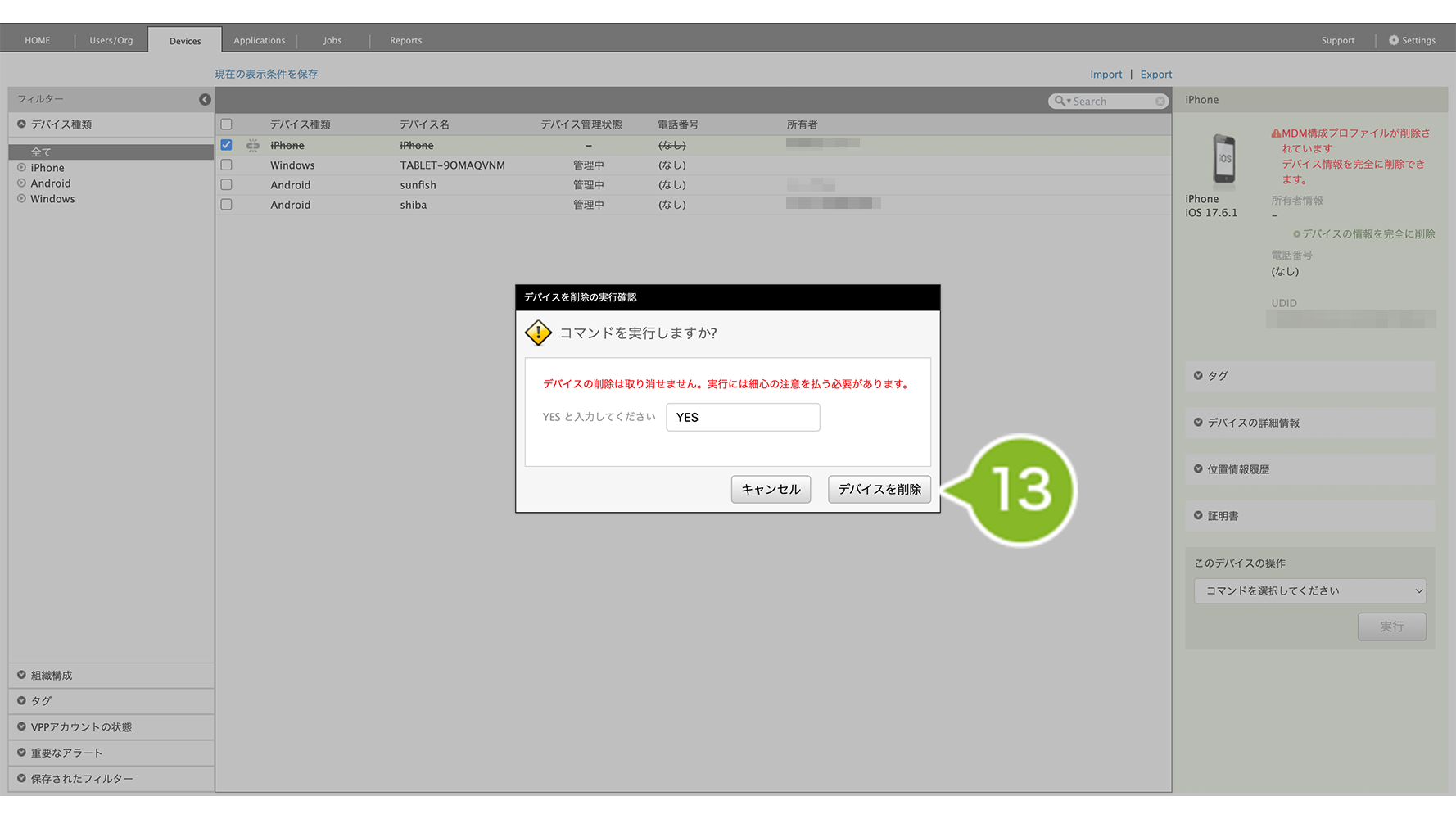Click the MDM profile warning triangle icon
The width and height of the screenshot is (1456, 819).
[x=1276, y=133]
